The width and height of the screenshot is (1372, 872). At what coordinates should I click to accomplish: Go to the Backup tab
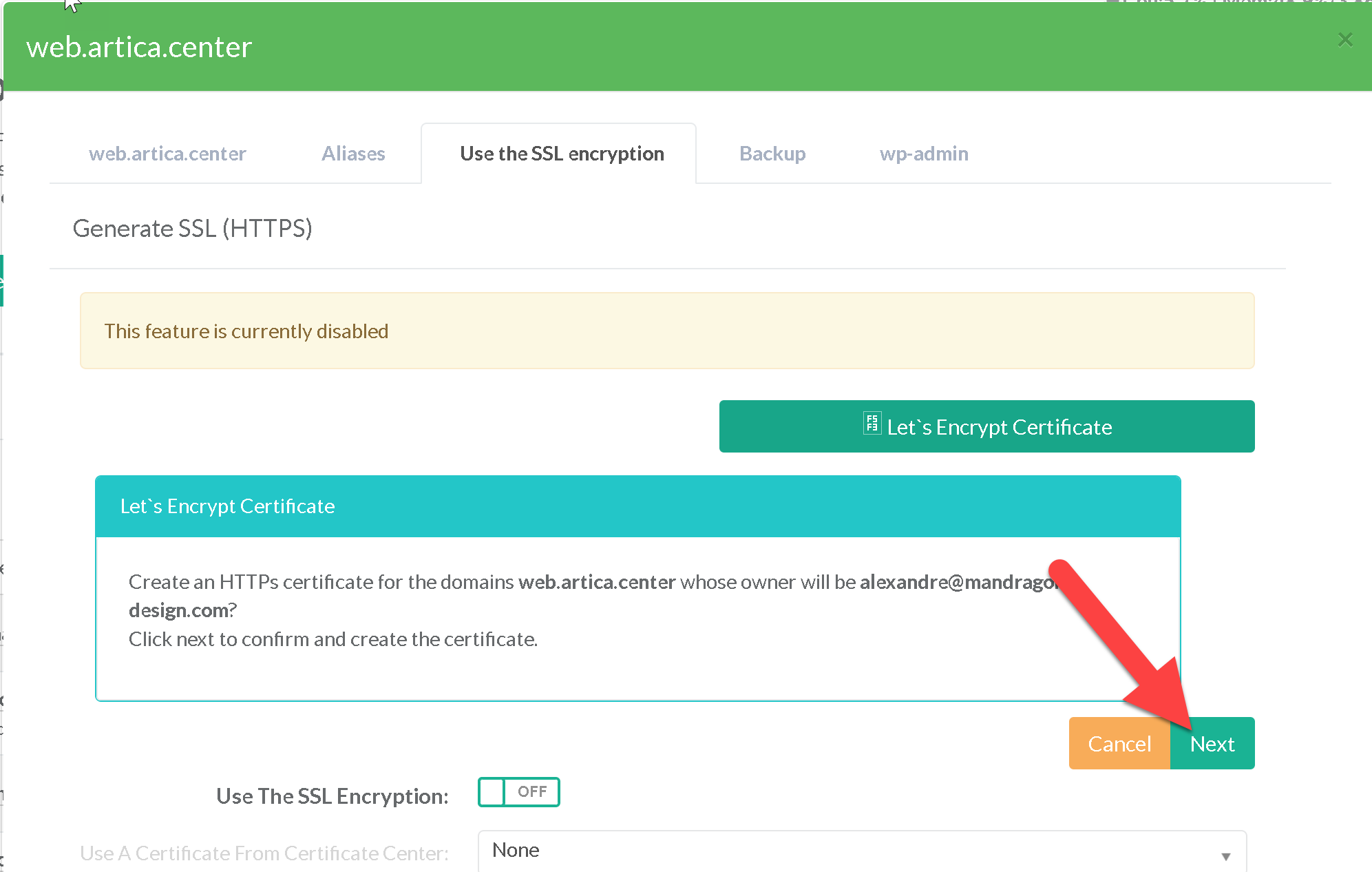click(x=772, y=154)
